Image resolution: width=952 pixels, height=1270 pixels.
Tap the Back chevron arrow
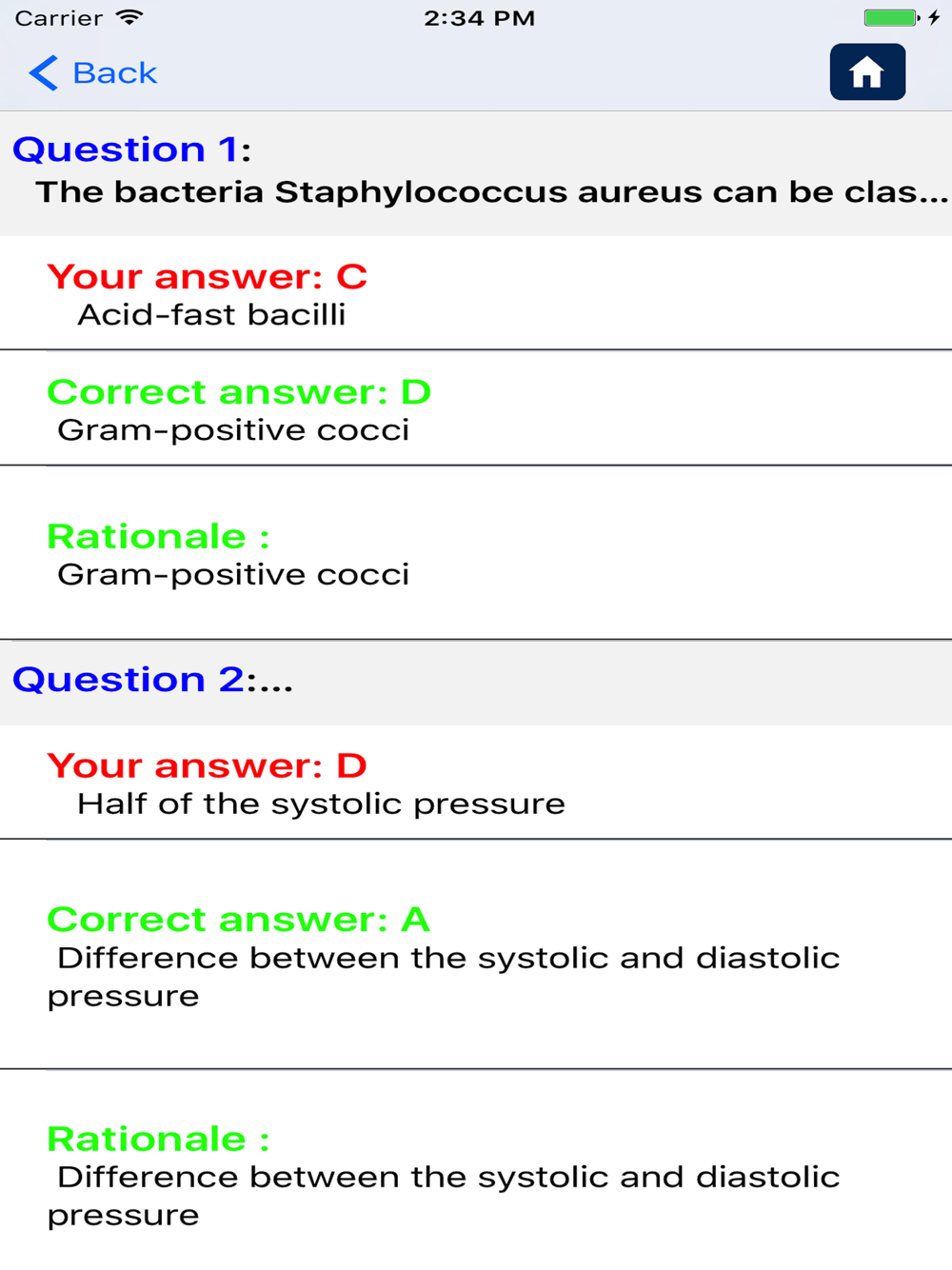coord(44,72)
